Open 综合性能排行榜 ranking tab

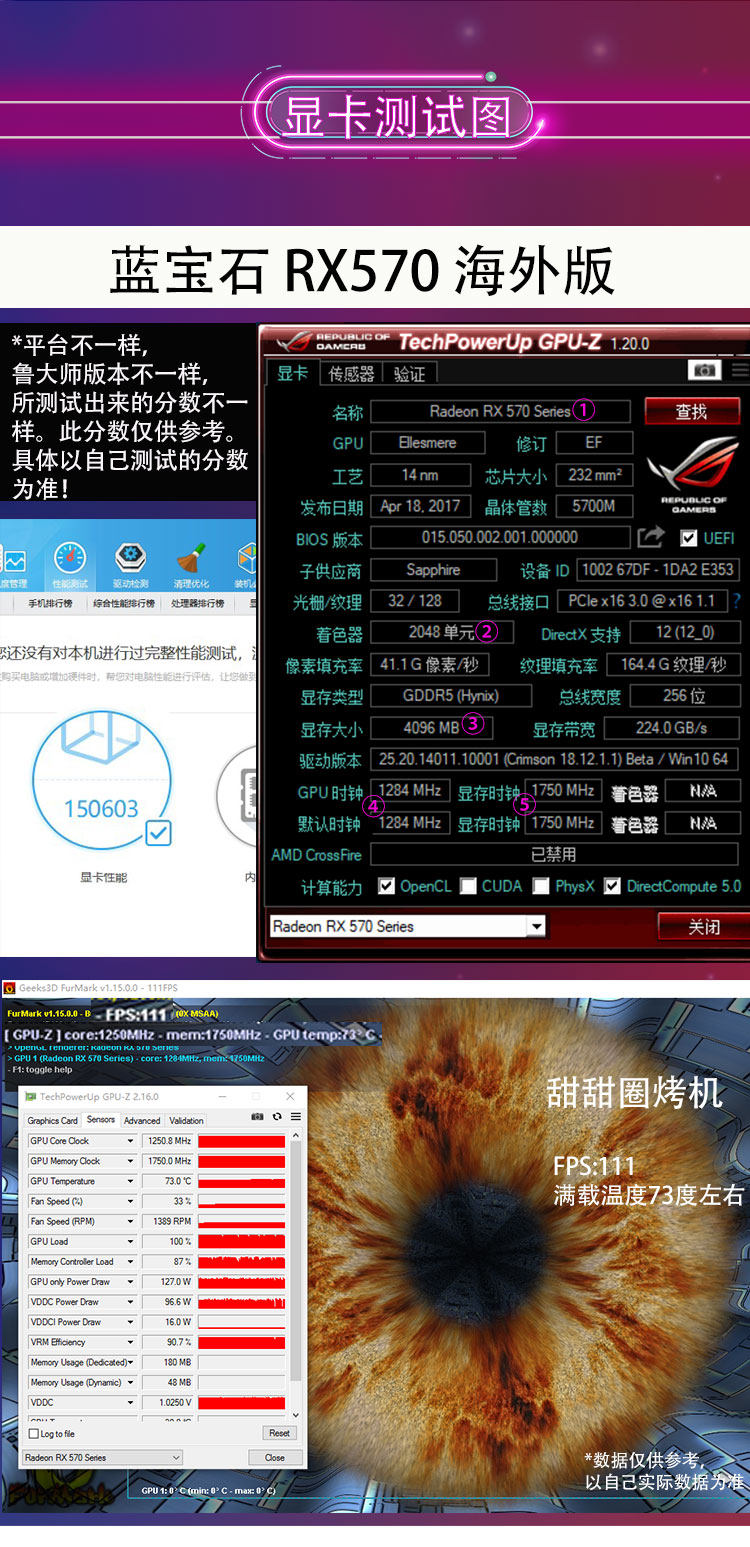point(123,603)
